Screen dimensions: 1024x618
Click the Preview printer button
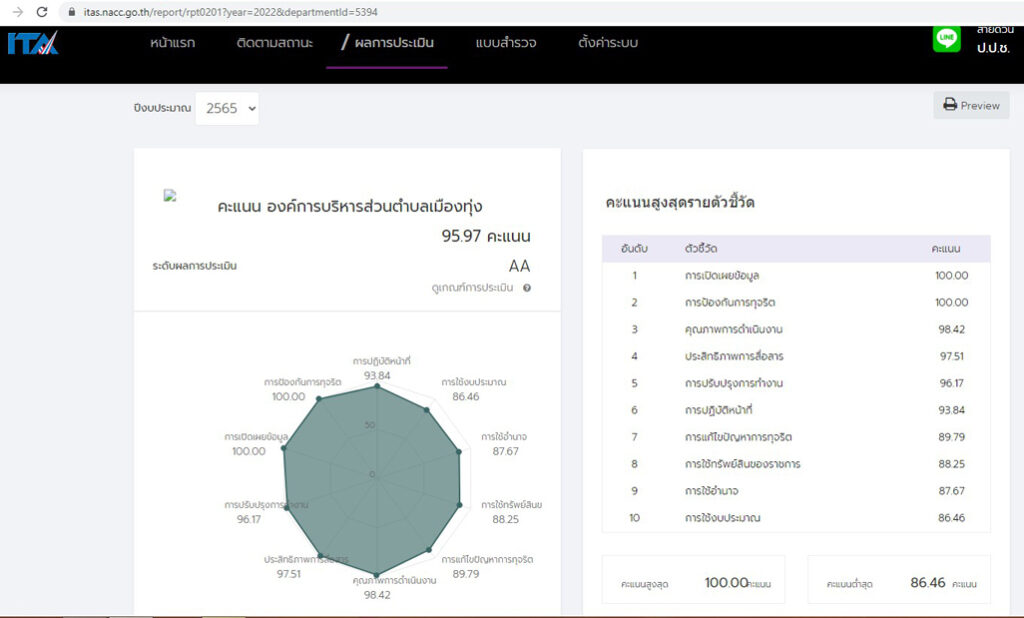(971, 105)
